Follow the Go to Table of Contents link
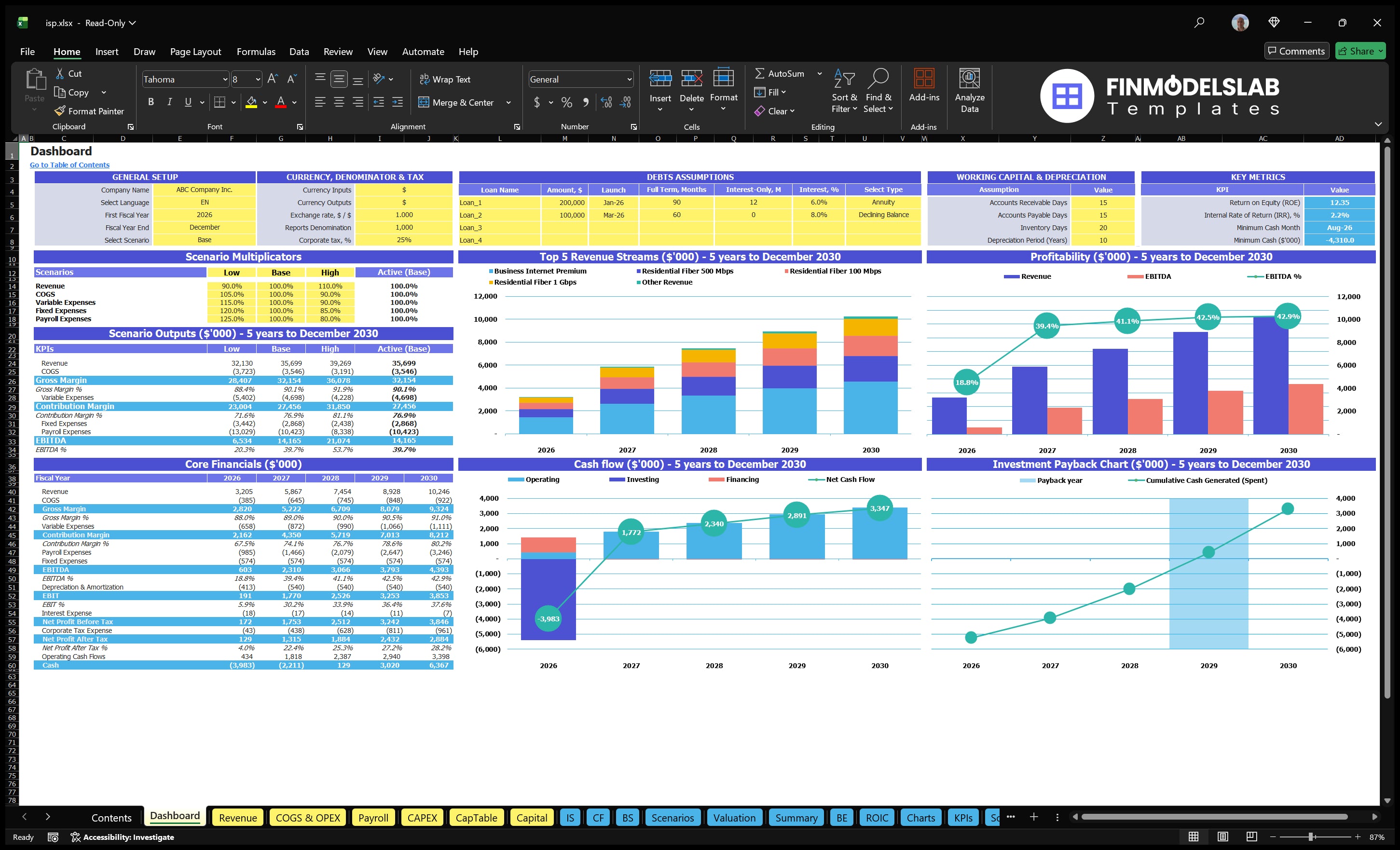 [x=69, y=164]
